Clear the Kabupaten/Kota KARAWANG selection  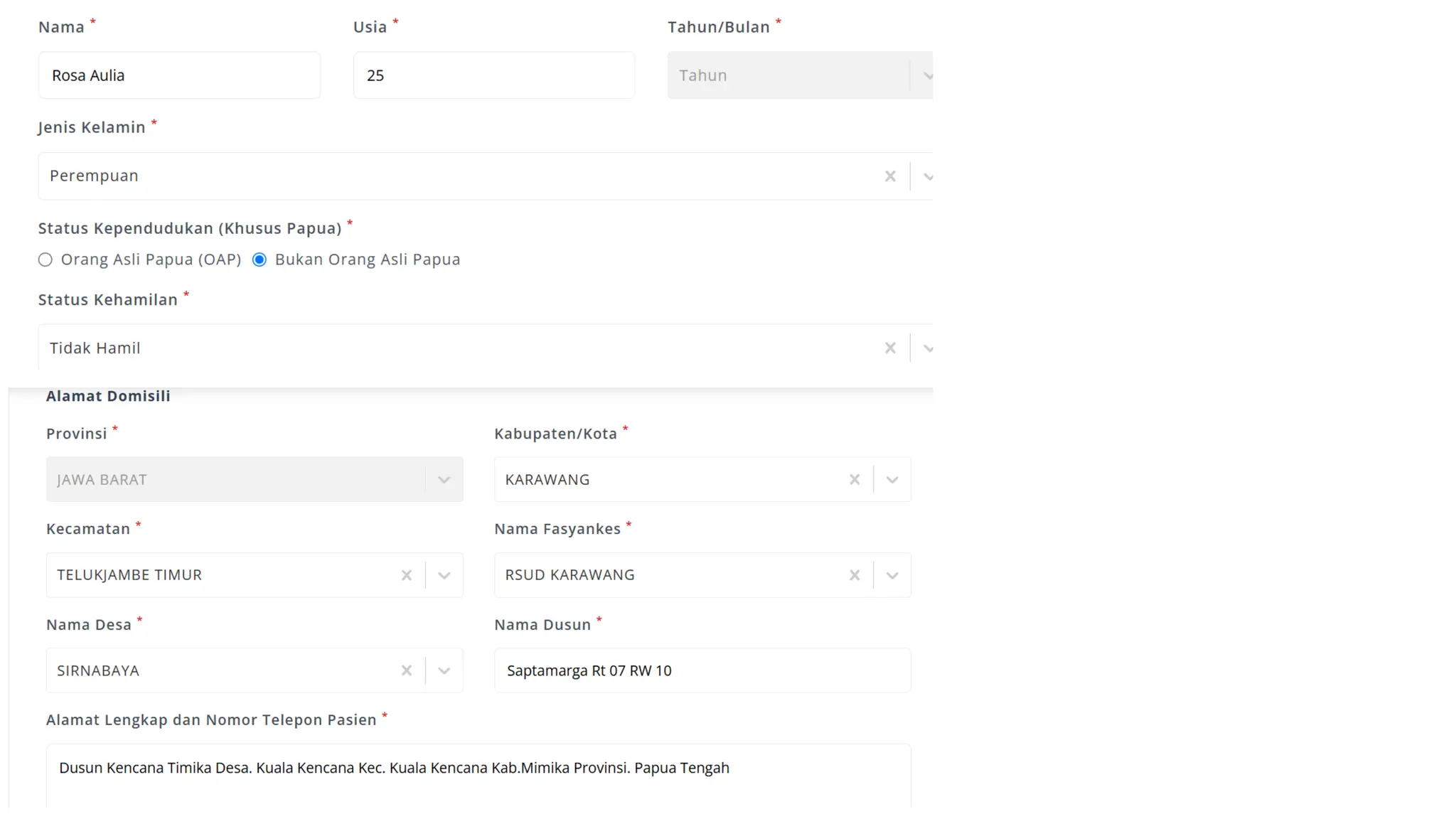[855, 480]
